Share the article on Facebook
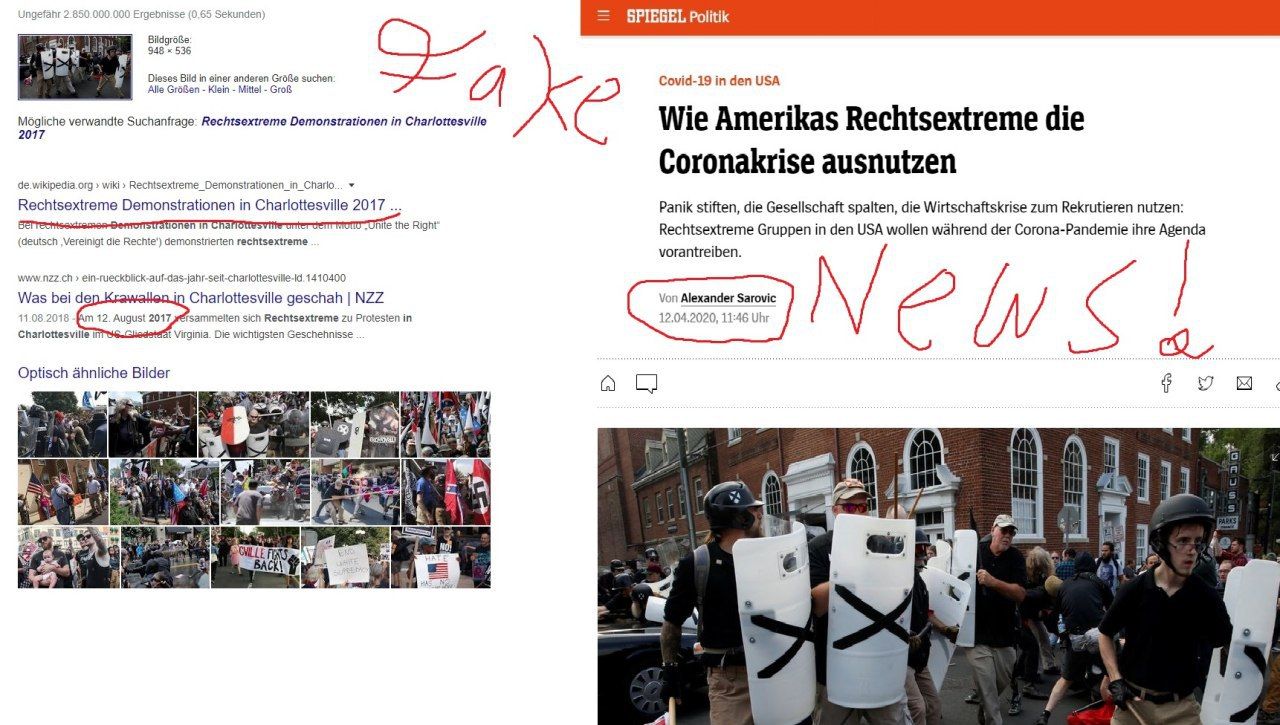This screenshot has width=1280, height=725. tap(1166, 383)
